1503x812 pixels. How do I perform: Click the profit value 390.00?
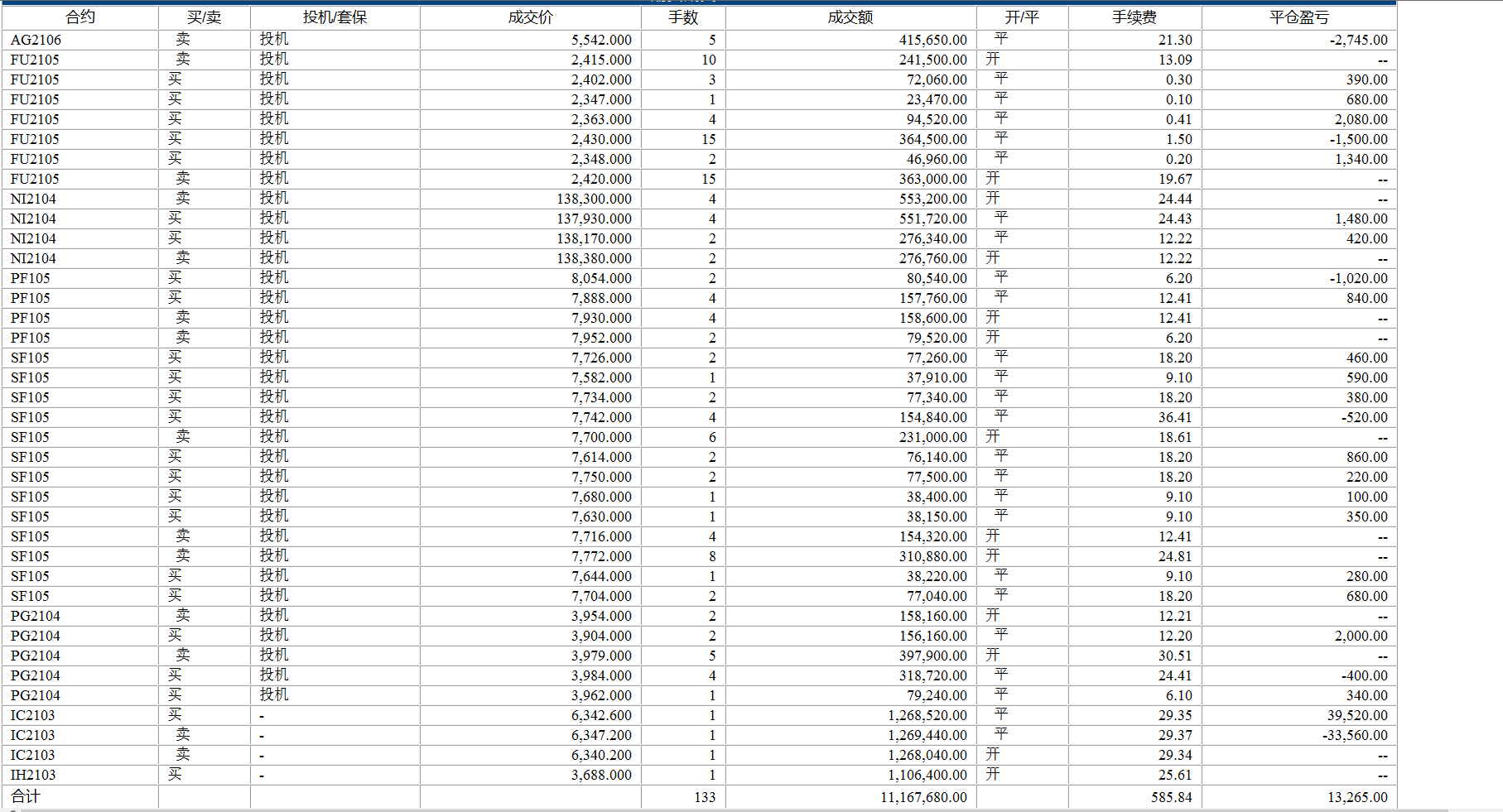pyautogui.click(x=1367, y=79)
